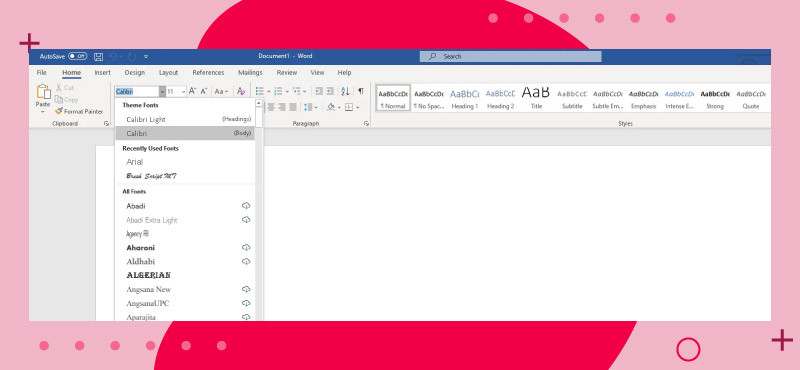
Task: Select Calibri Light headings font
Action: pyautogui.click(x=185, y=119)
